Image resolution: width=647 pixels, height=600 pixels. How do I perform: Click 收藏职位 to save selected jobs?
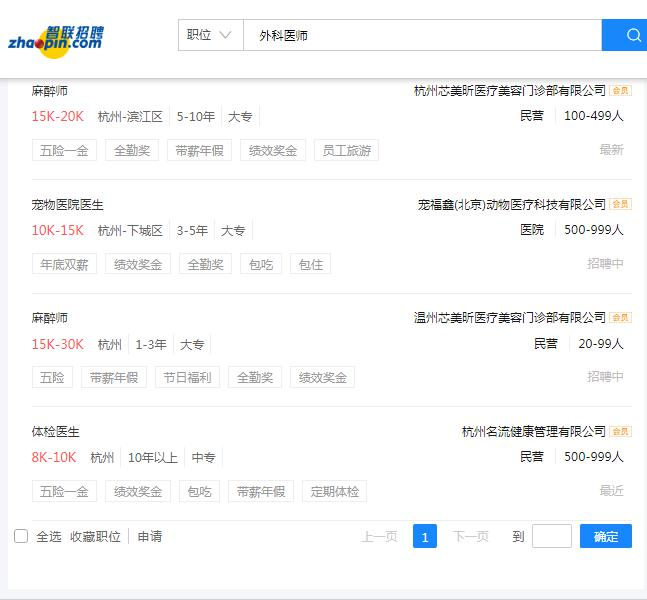(95, 537)
